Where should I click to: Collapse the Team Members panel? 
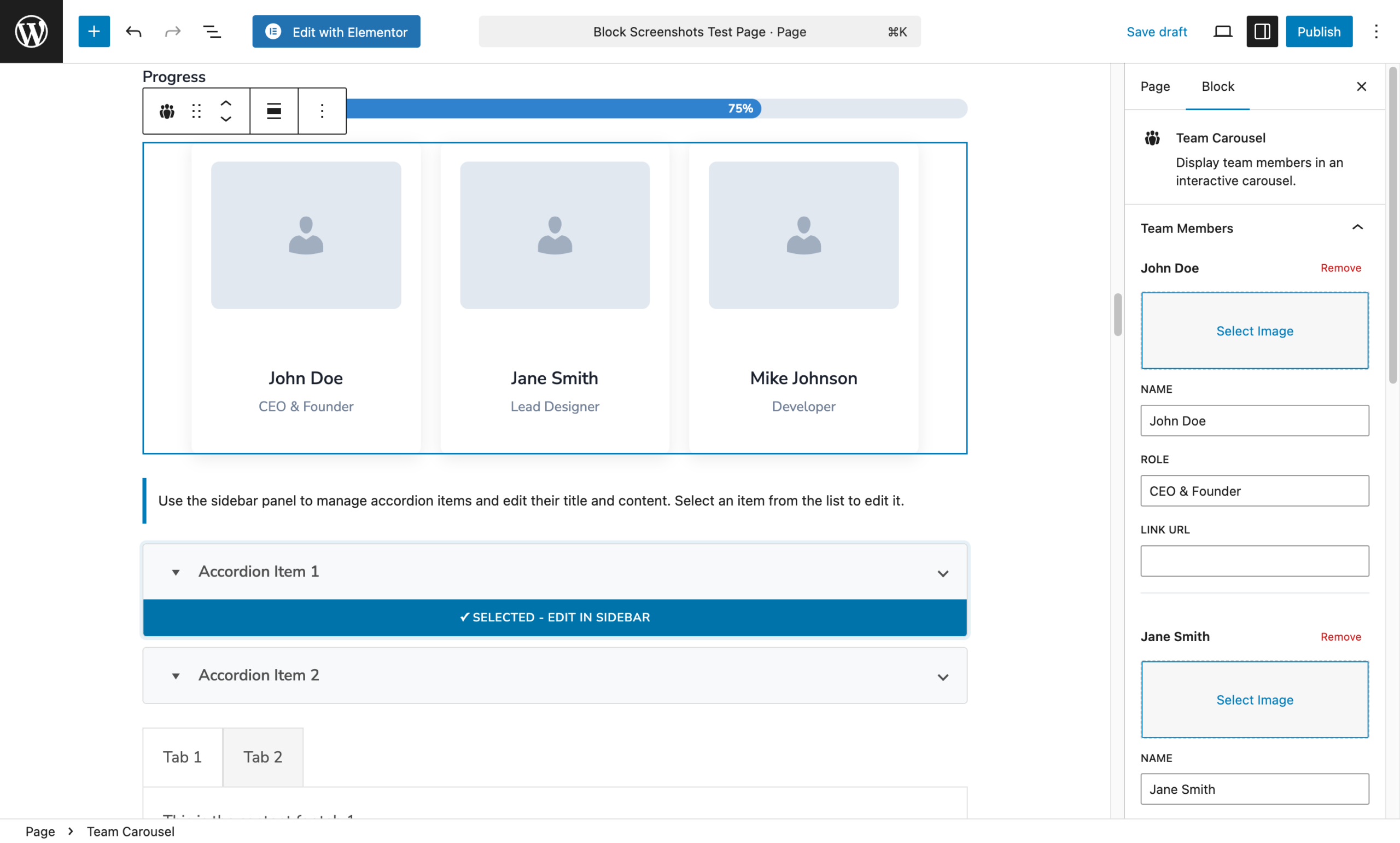click(x=1357, y=227)
